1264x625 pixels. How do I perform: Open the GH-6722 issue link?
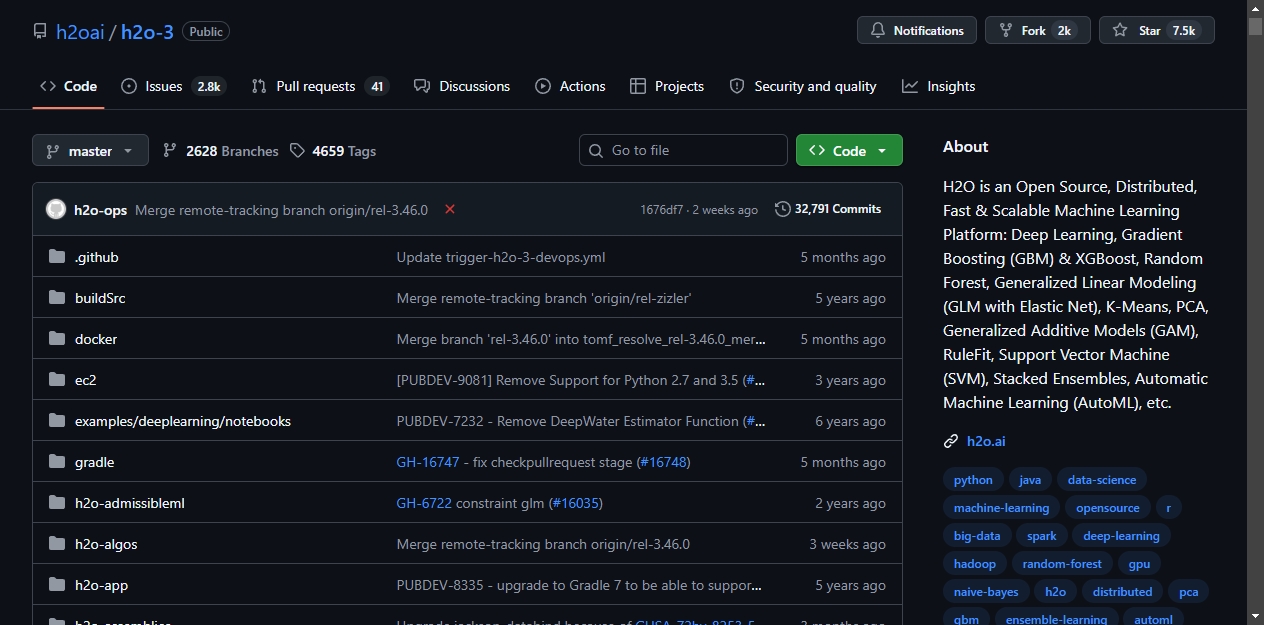(424, 503)
